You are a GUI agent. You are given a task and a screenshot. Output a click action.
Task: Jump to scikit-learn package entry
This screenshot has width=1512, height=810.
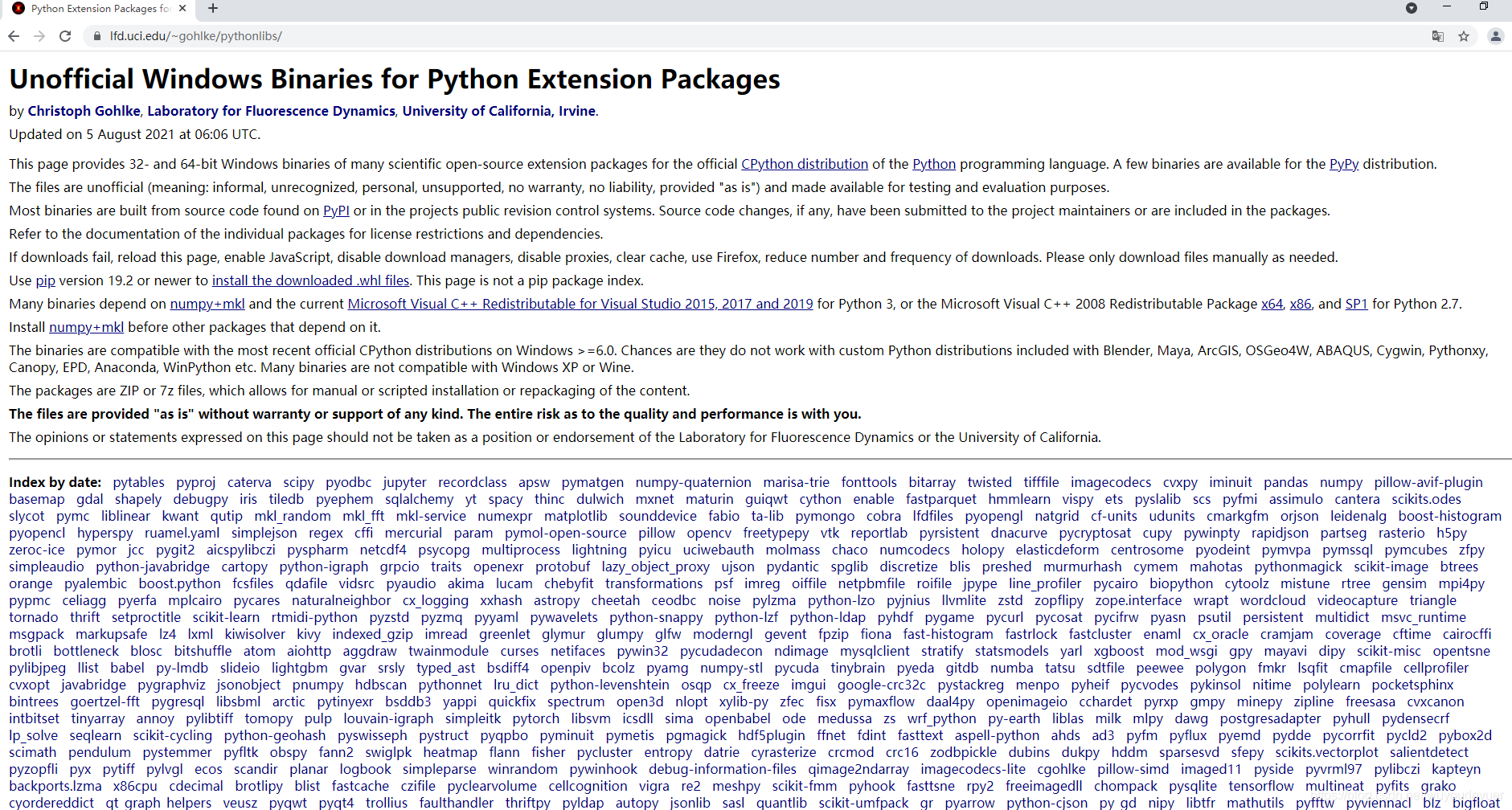(226, 617)
